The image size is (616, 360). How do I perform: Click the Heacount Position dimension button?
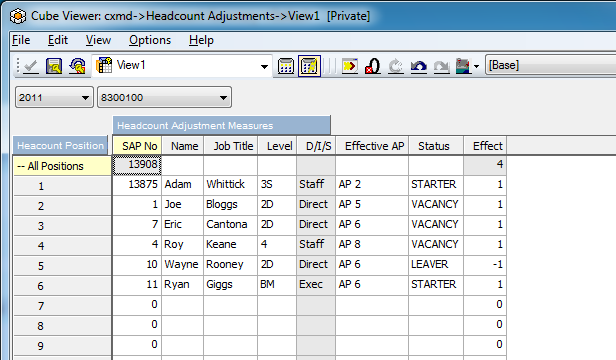(60, 145)
